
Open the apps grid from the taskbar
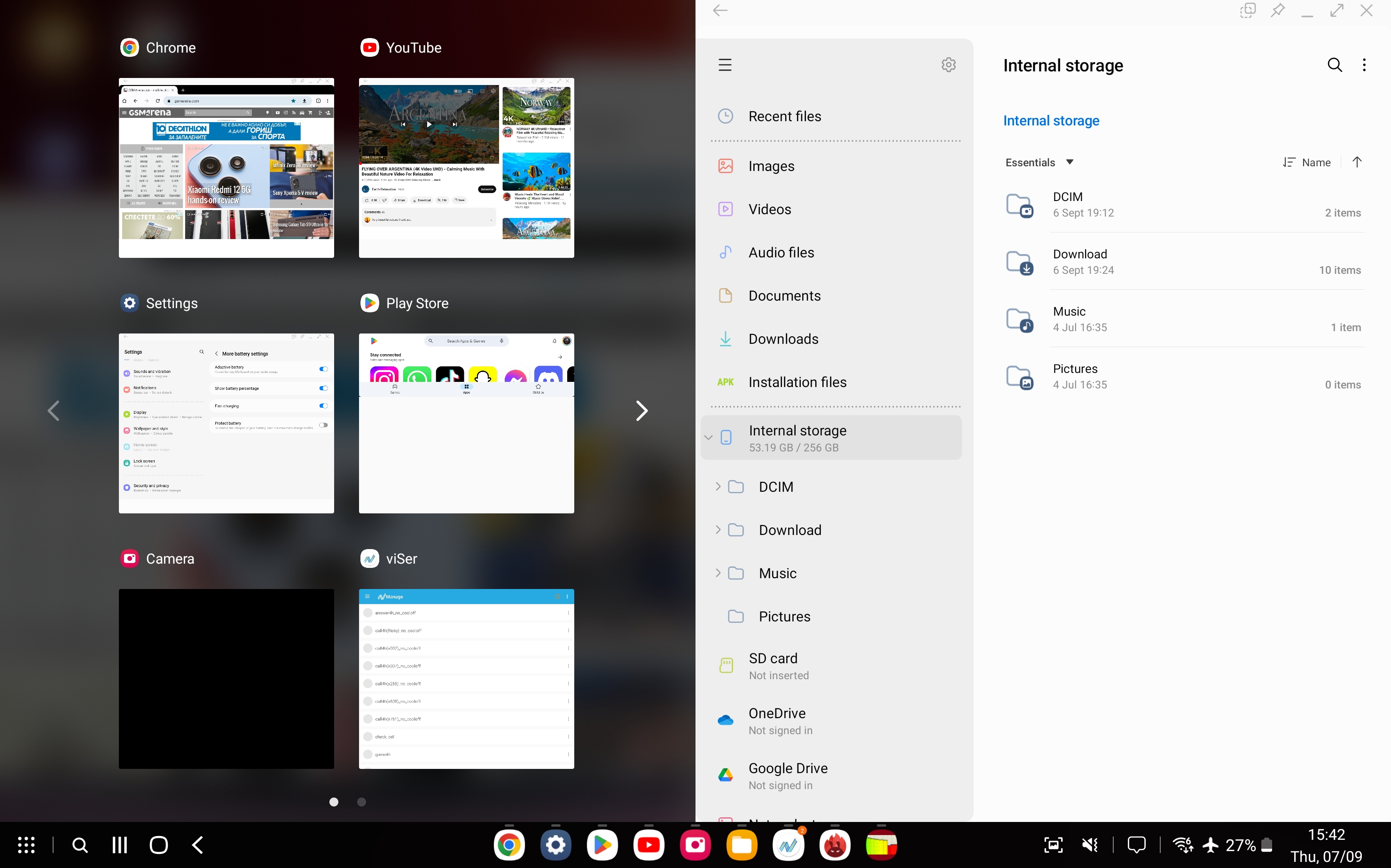pos(26,845)
